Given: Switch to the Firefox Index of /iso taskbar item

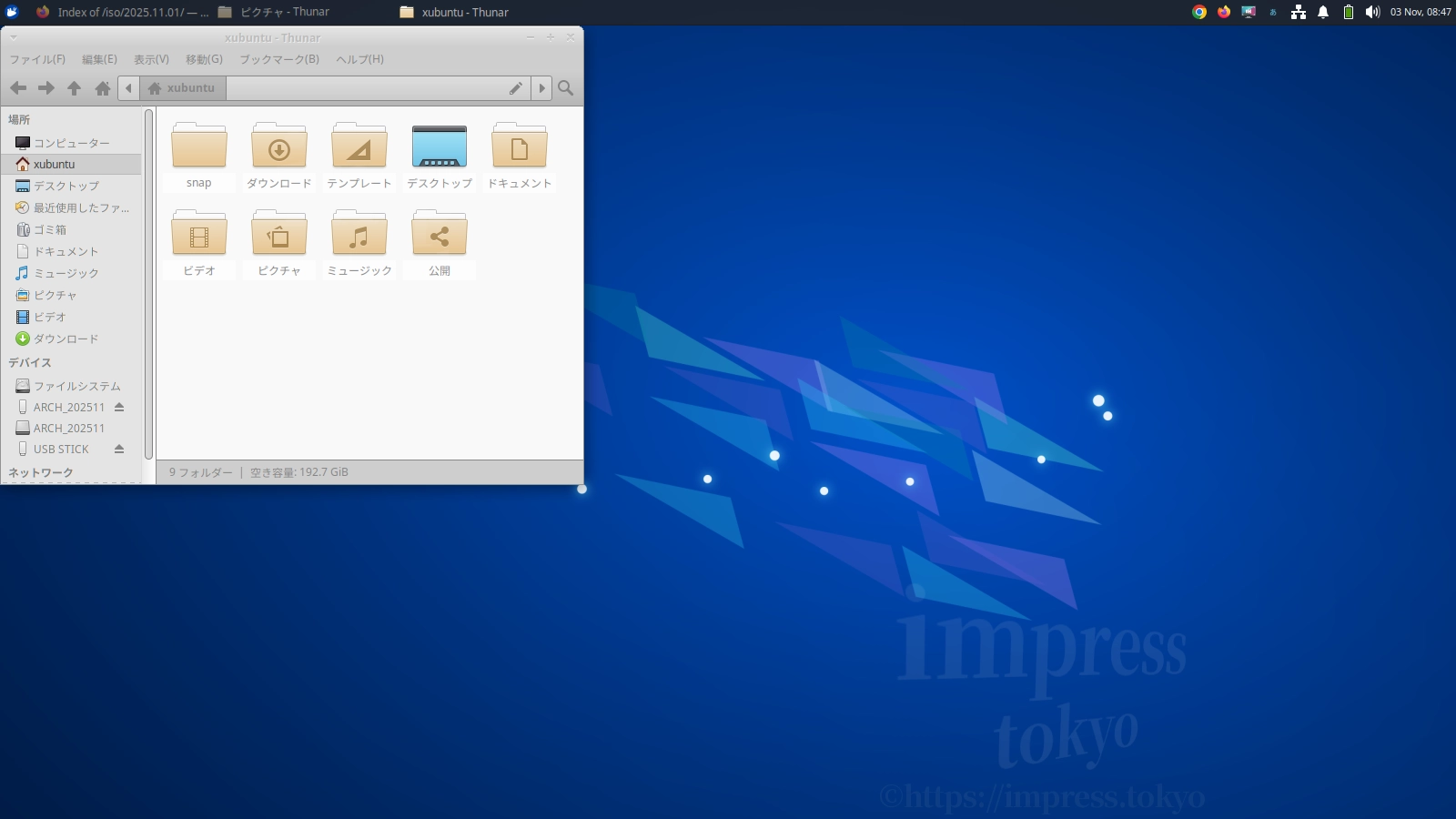Looking at the screenshot, I should (x=122, y=12).
